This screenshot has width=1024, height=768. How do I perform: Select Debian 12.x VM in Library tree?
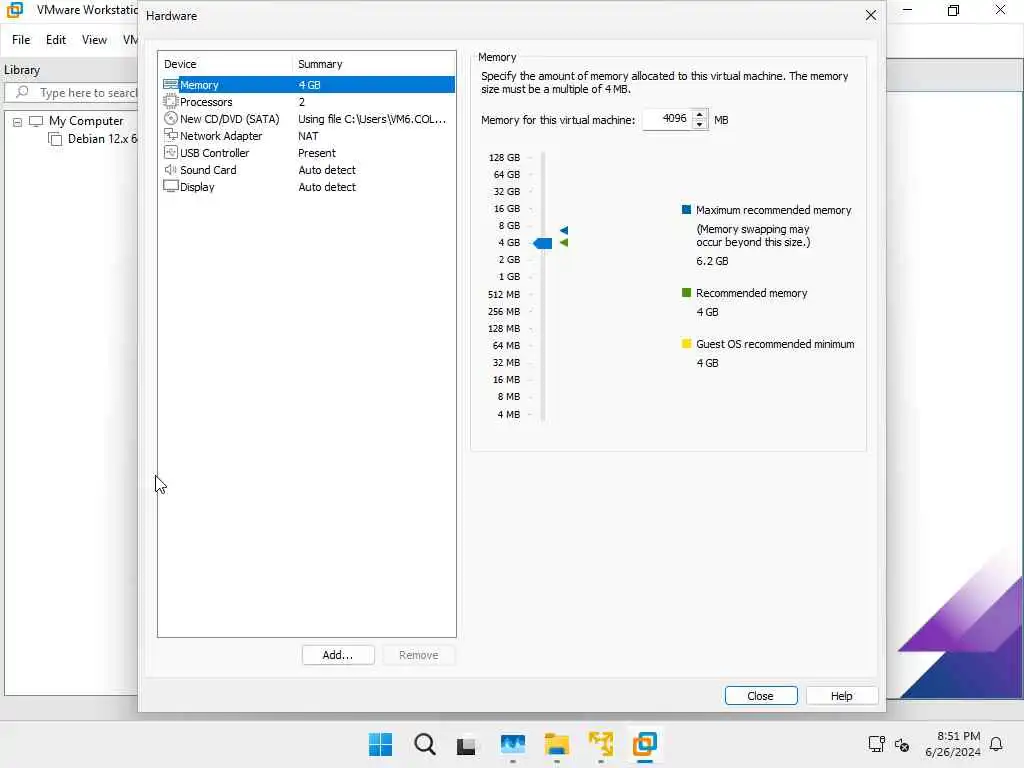(102, 138)
